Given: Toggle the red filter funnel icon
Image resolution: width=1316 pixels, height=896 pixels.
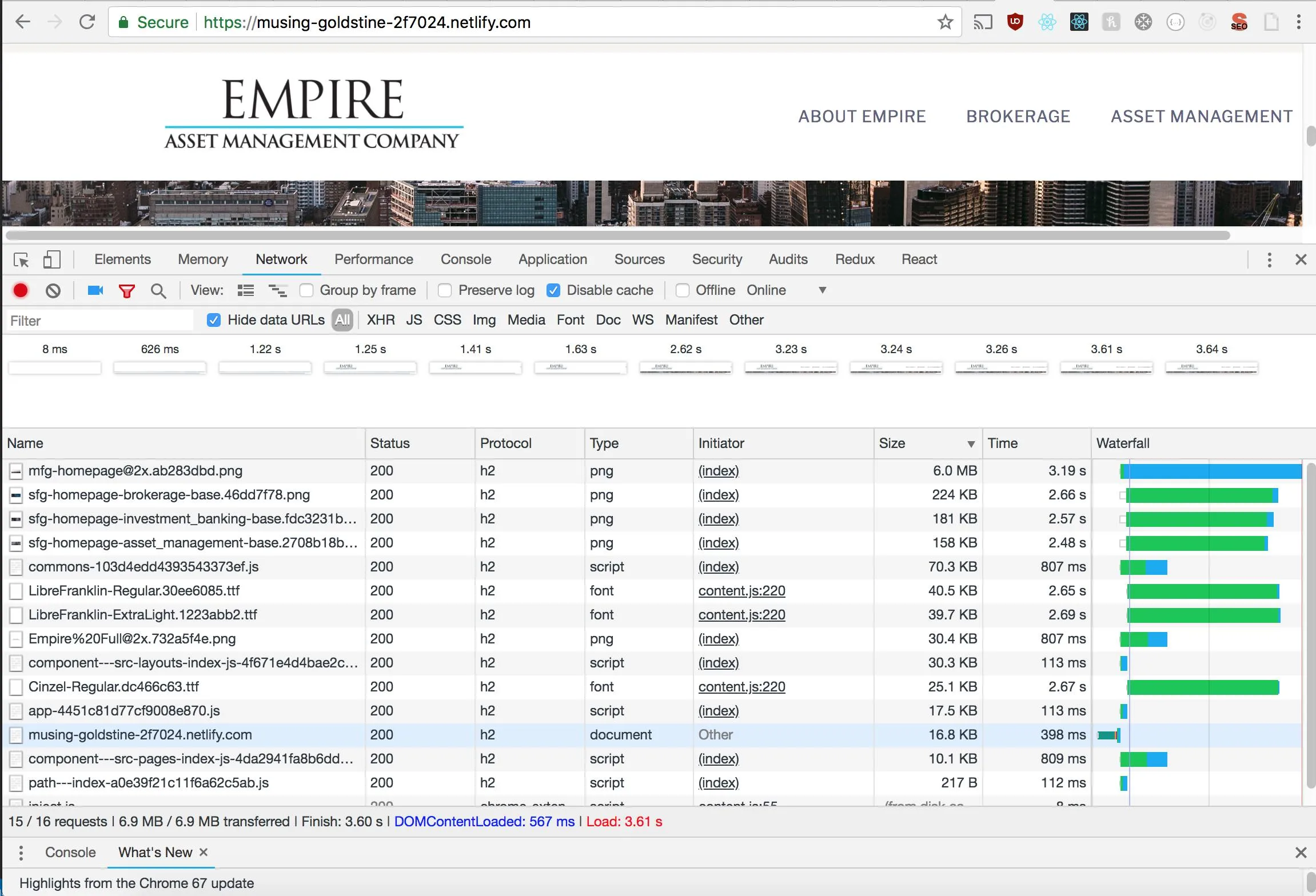Looking at the screenshot, I should (x=126, y=291).
